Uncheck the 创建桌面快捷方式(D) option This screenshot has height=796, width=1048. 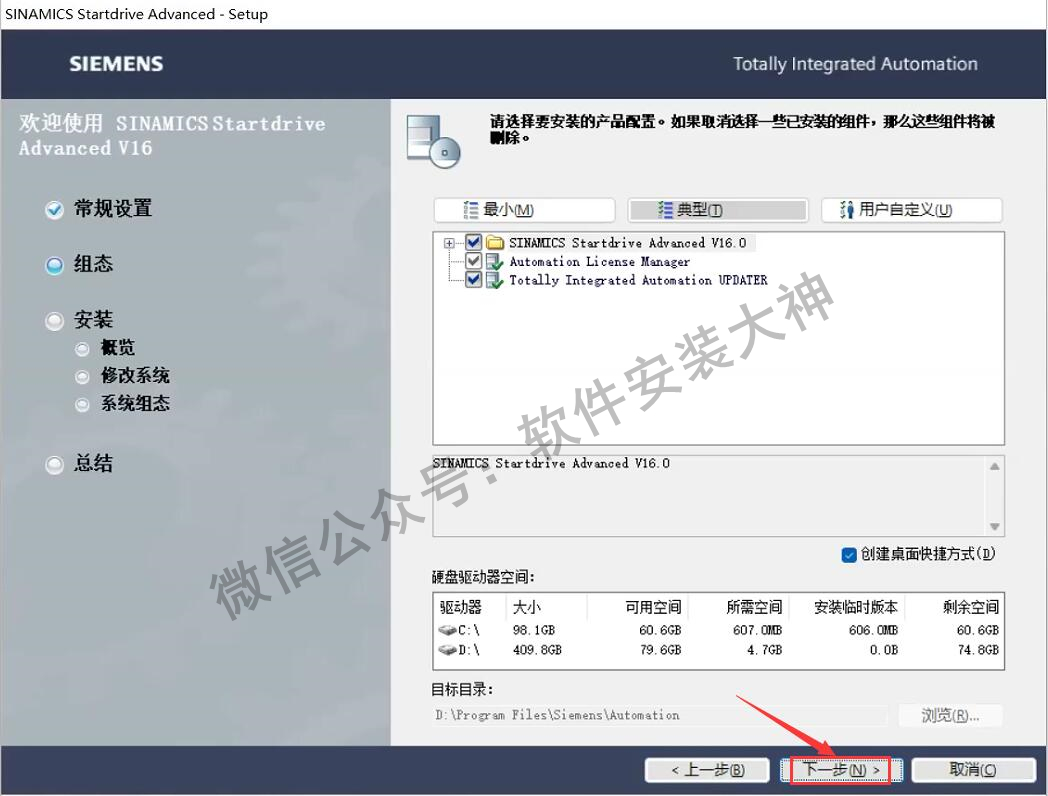[x=849, y=555]
